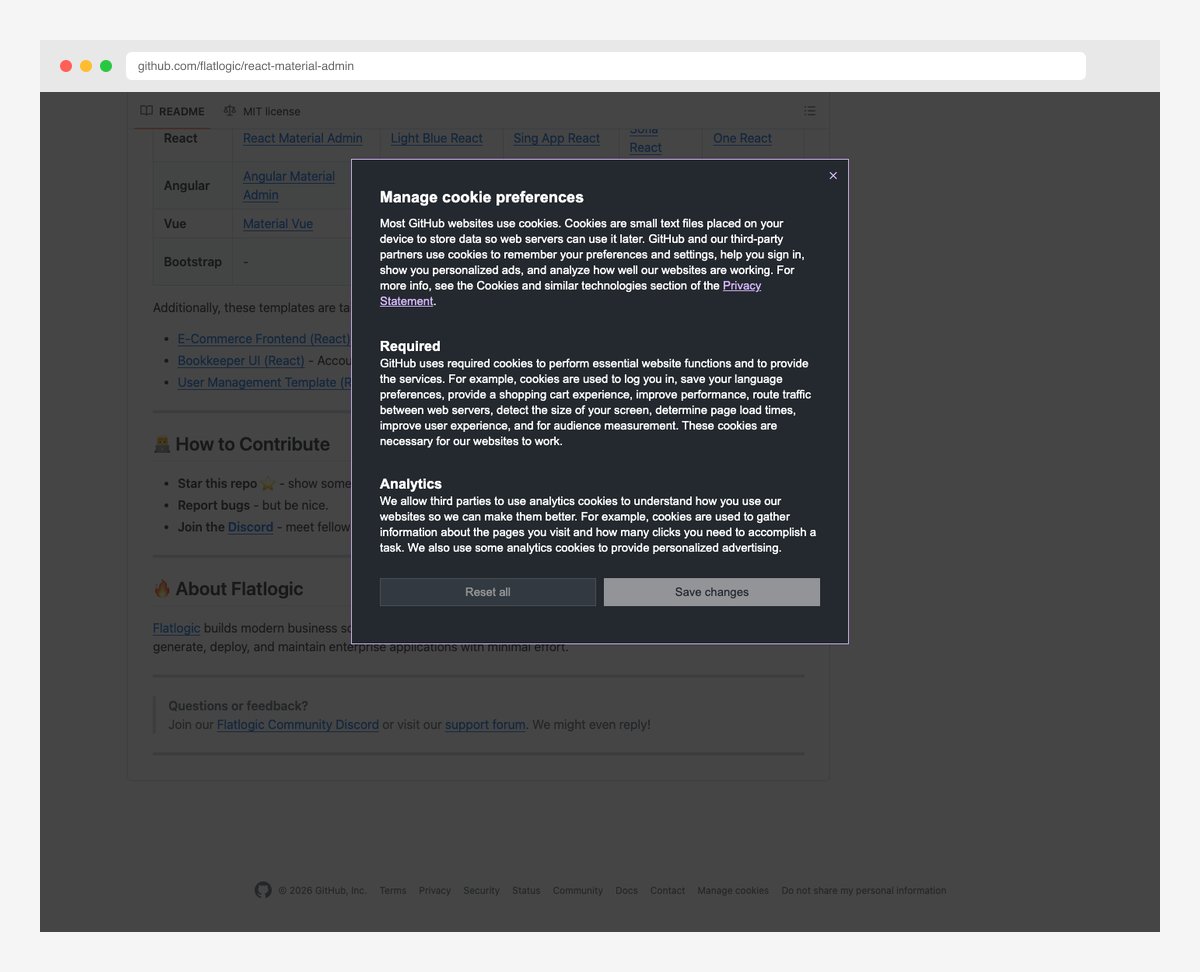
Task: Visit the support forum link
Action: coord(485,724)
